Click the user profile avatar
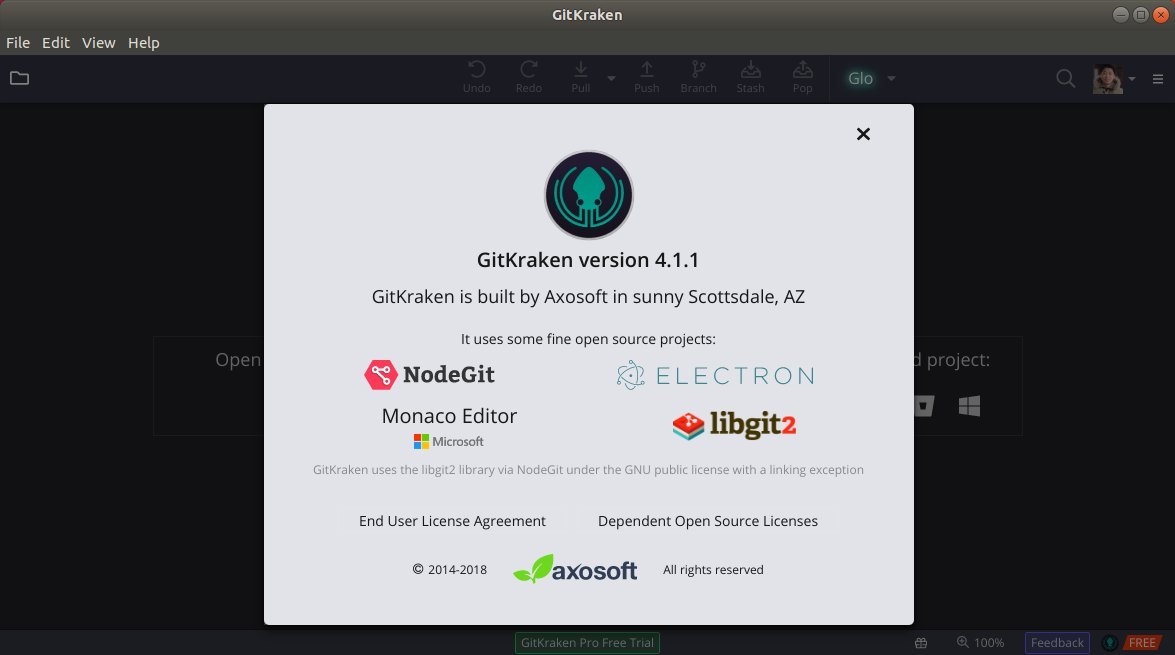The width and height of the screenshot is (1175, 655). tap(1108, 79)
